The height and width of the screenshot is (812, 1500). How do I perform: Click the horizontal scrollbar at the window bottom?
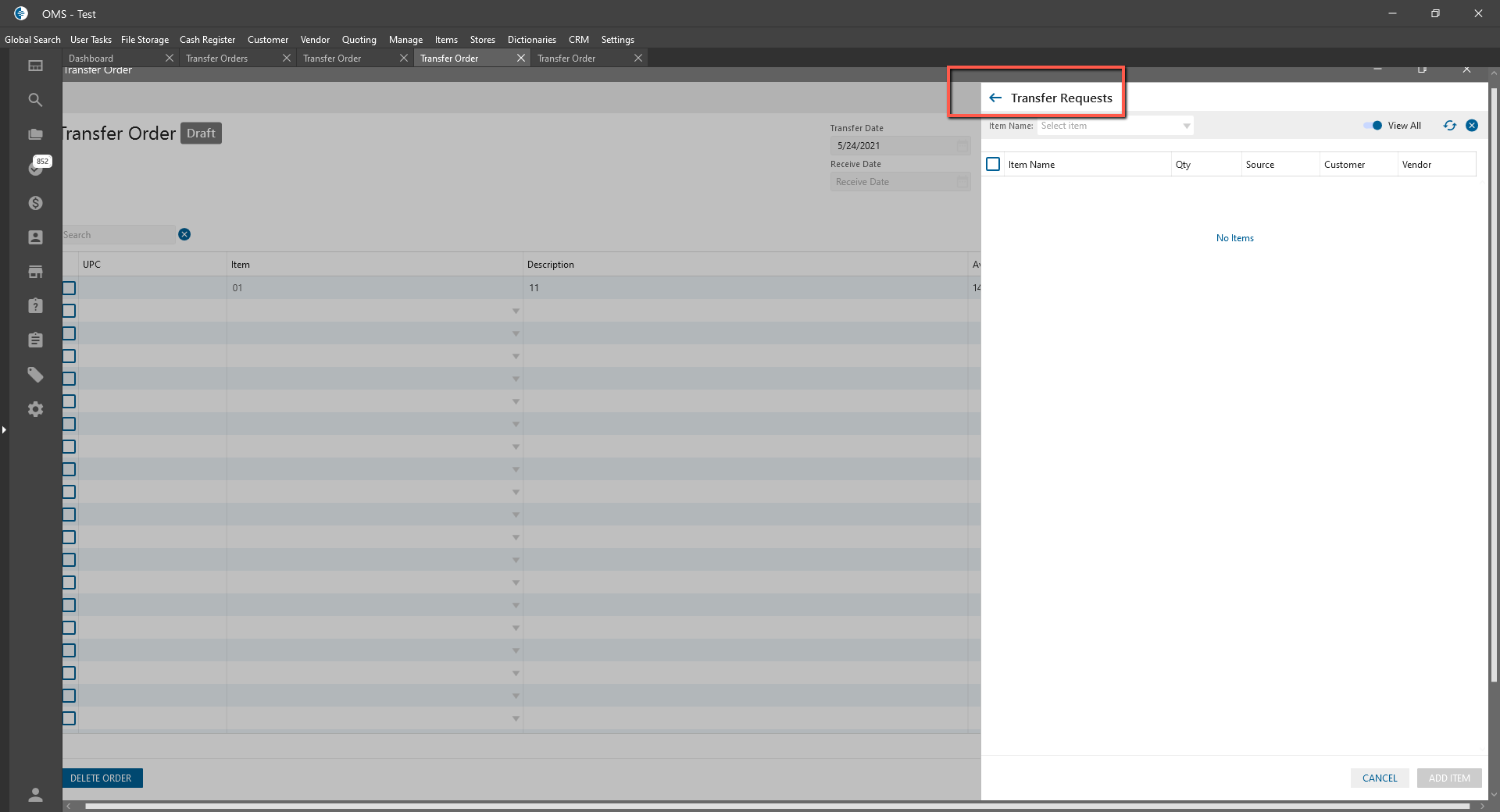[777, 806]
